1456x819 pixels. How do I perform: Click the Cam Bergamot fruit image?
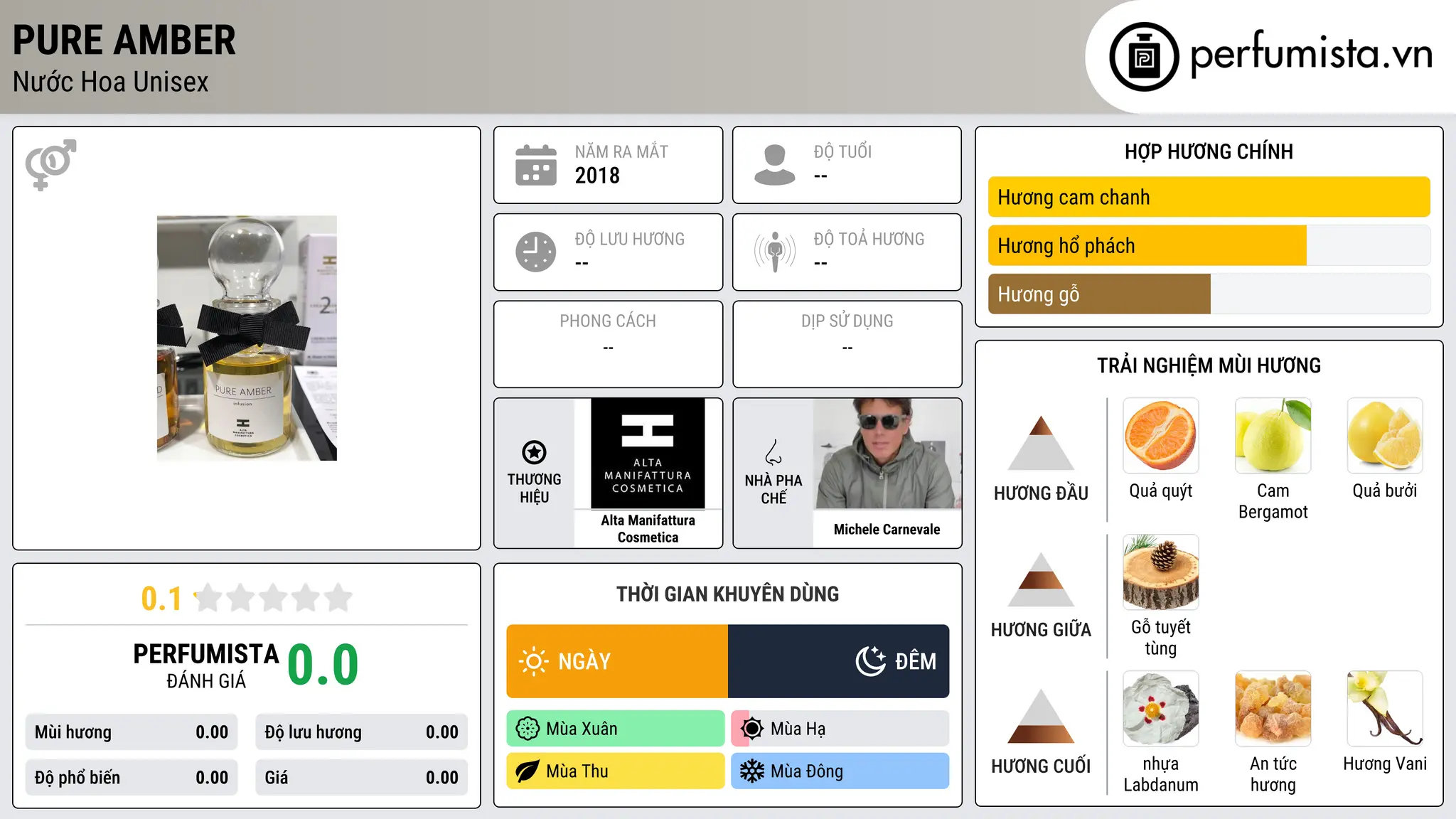[x=1273, y=436]
